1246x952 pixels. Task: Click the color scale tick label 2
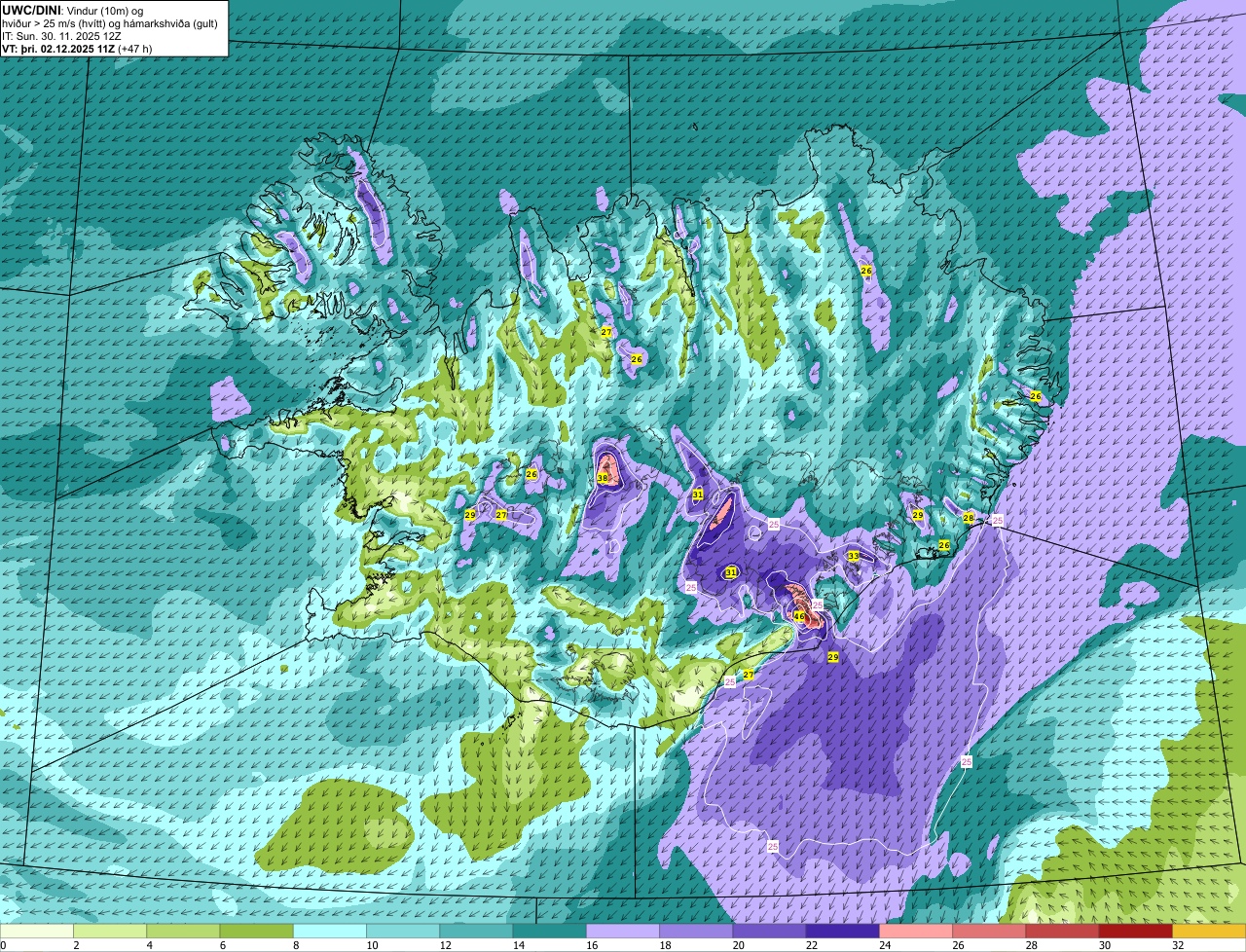[x=75, y=945]
